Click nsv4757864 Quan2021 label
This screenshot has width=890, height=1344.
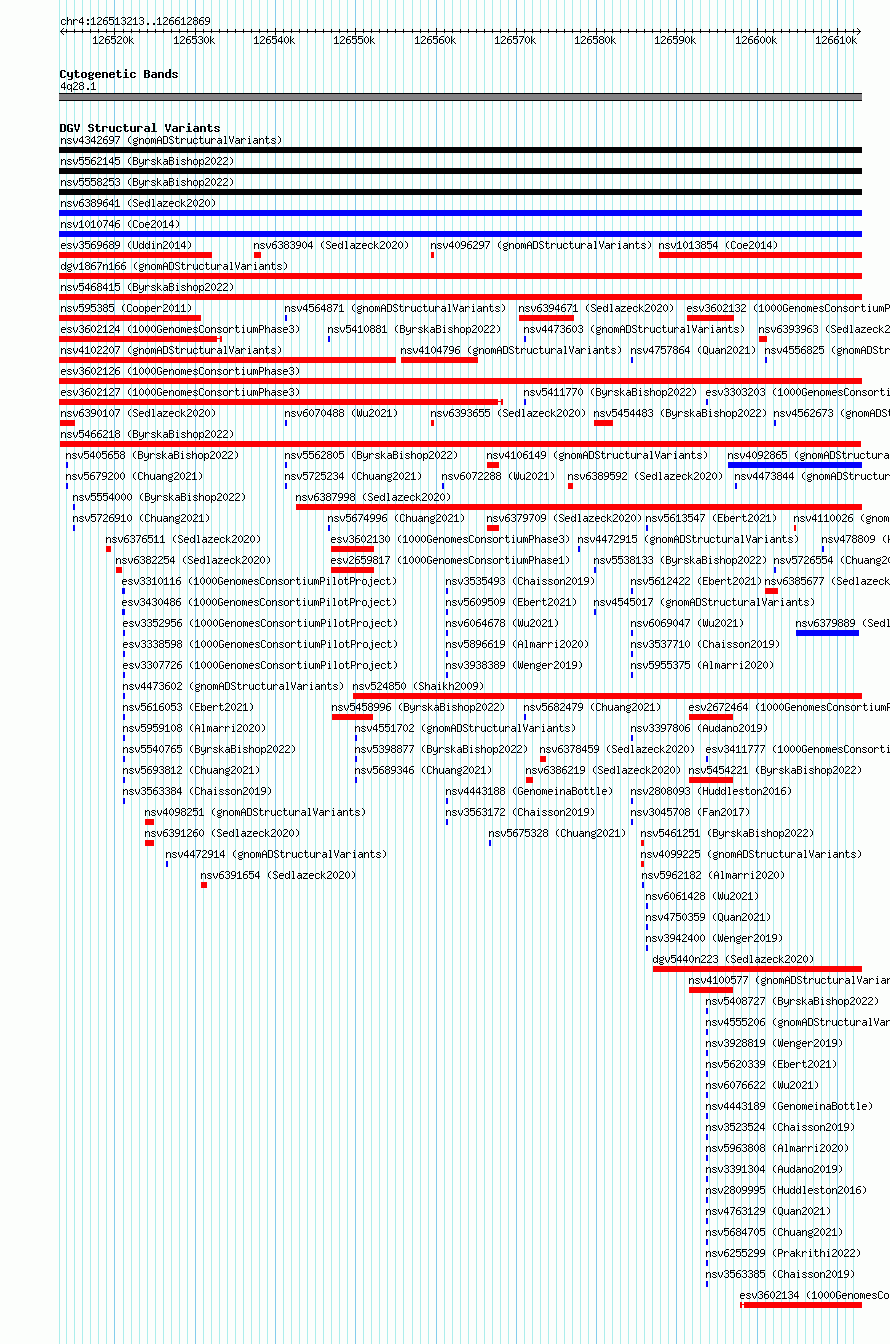tap(694, 350)
